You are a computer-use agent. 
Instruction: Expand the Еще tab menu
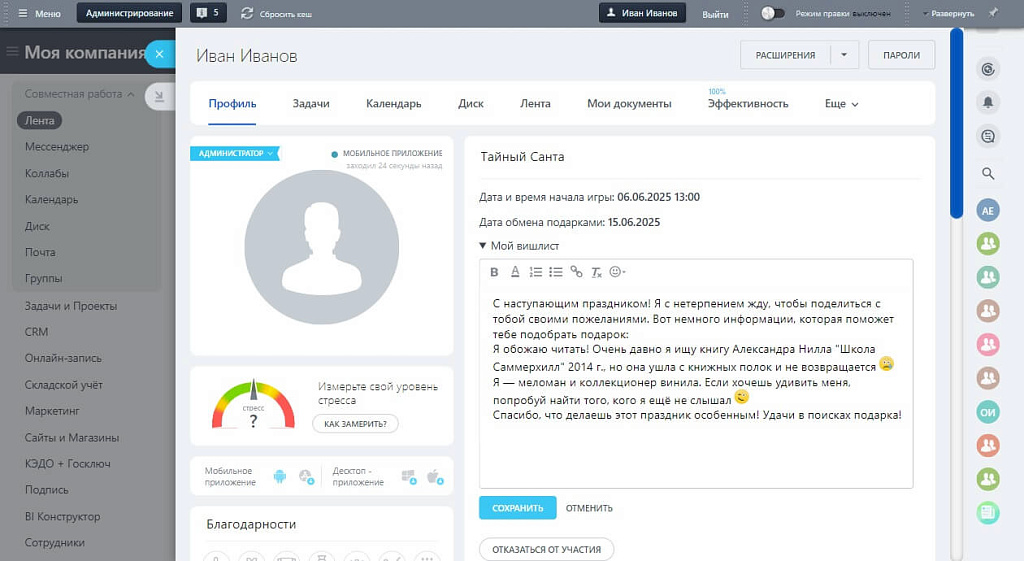(x=841, y=104)
